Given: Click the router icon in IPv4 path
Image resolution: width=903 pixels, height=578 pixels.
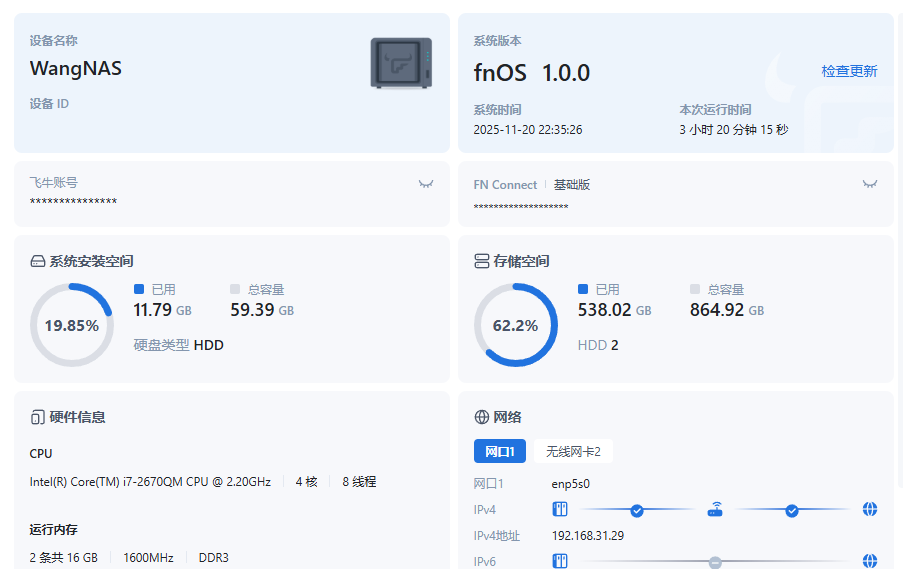Looking at the screenshot, I should tap(715, 509).
